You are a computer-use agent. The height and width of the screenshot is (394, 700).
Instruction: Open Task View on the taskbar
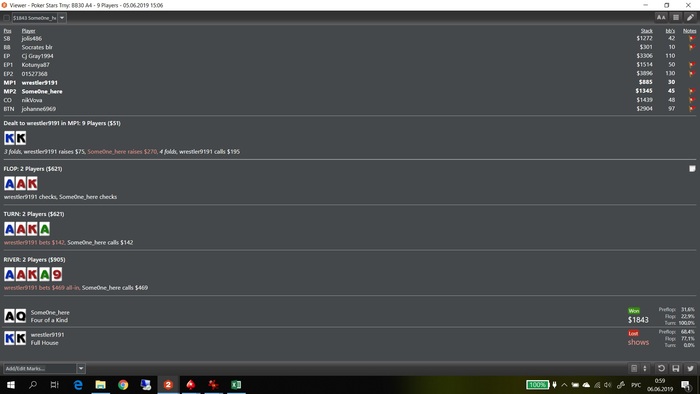coord(54,385)
